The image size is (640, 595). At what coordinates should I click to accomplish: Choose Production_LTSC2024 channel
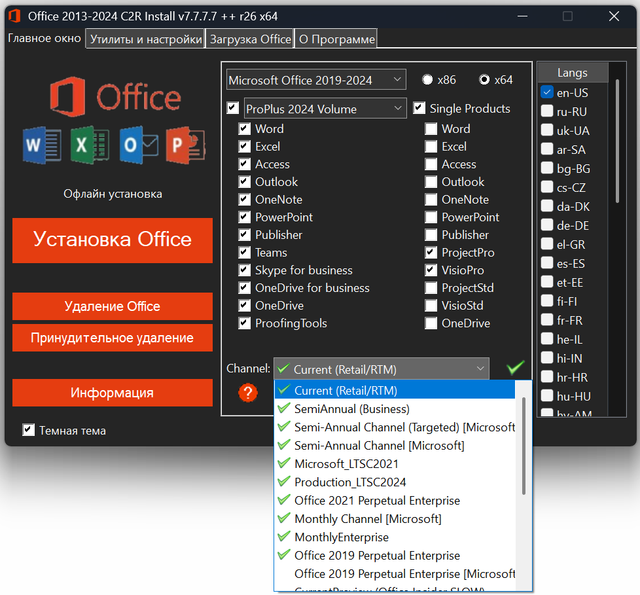(x=395, y=482)
